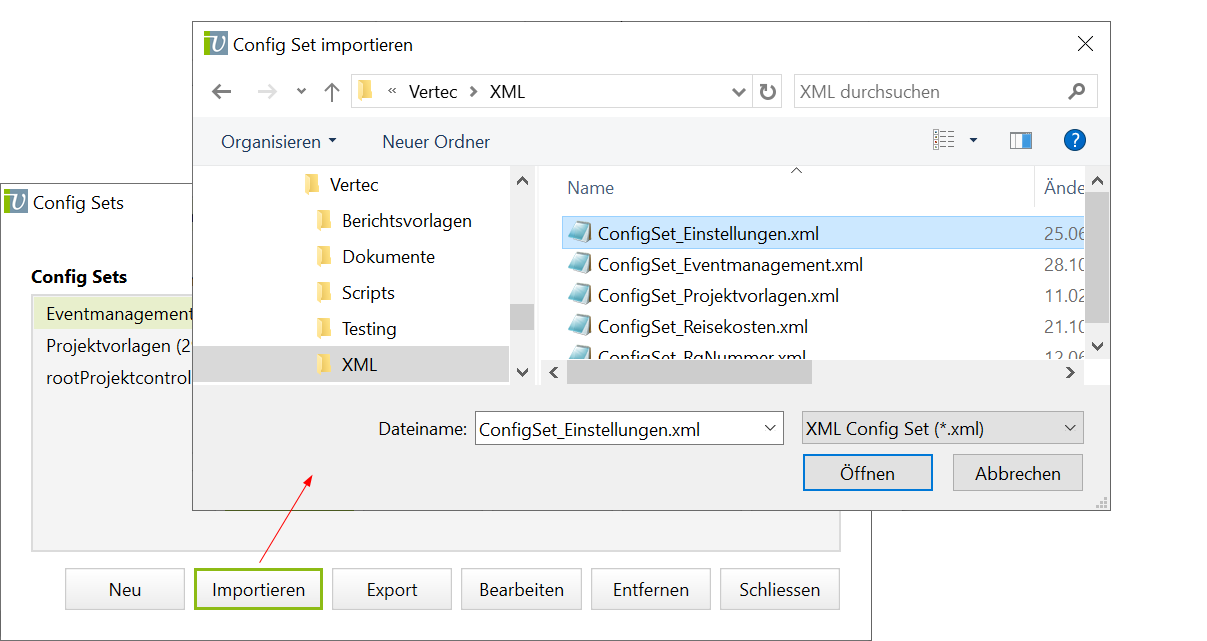Open the address bar path history dropdown
Image resolution: width=1207 pixels, height=641 pixels.
click(739, 92)
